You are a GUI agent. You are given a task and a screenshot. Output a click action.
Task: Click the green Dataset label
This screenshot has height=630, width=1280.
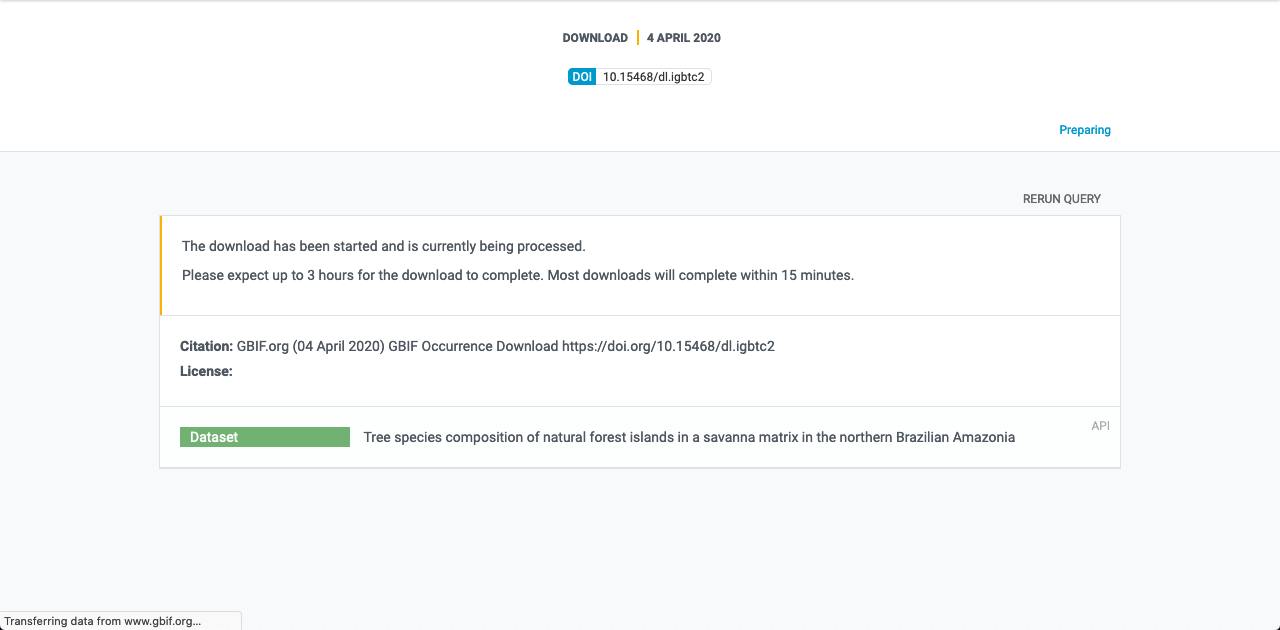pyautogui.click(x=264, y=437)
